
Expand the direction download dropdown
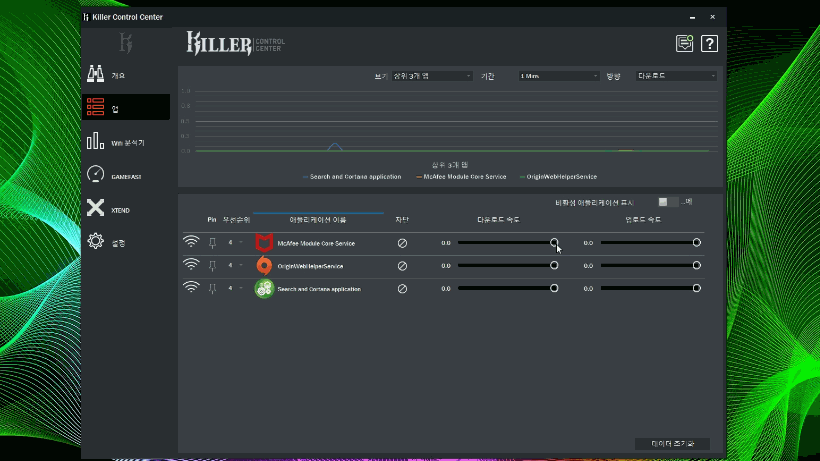(676, 76)
